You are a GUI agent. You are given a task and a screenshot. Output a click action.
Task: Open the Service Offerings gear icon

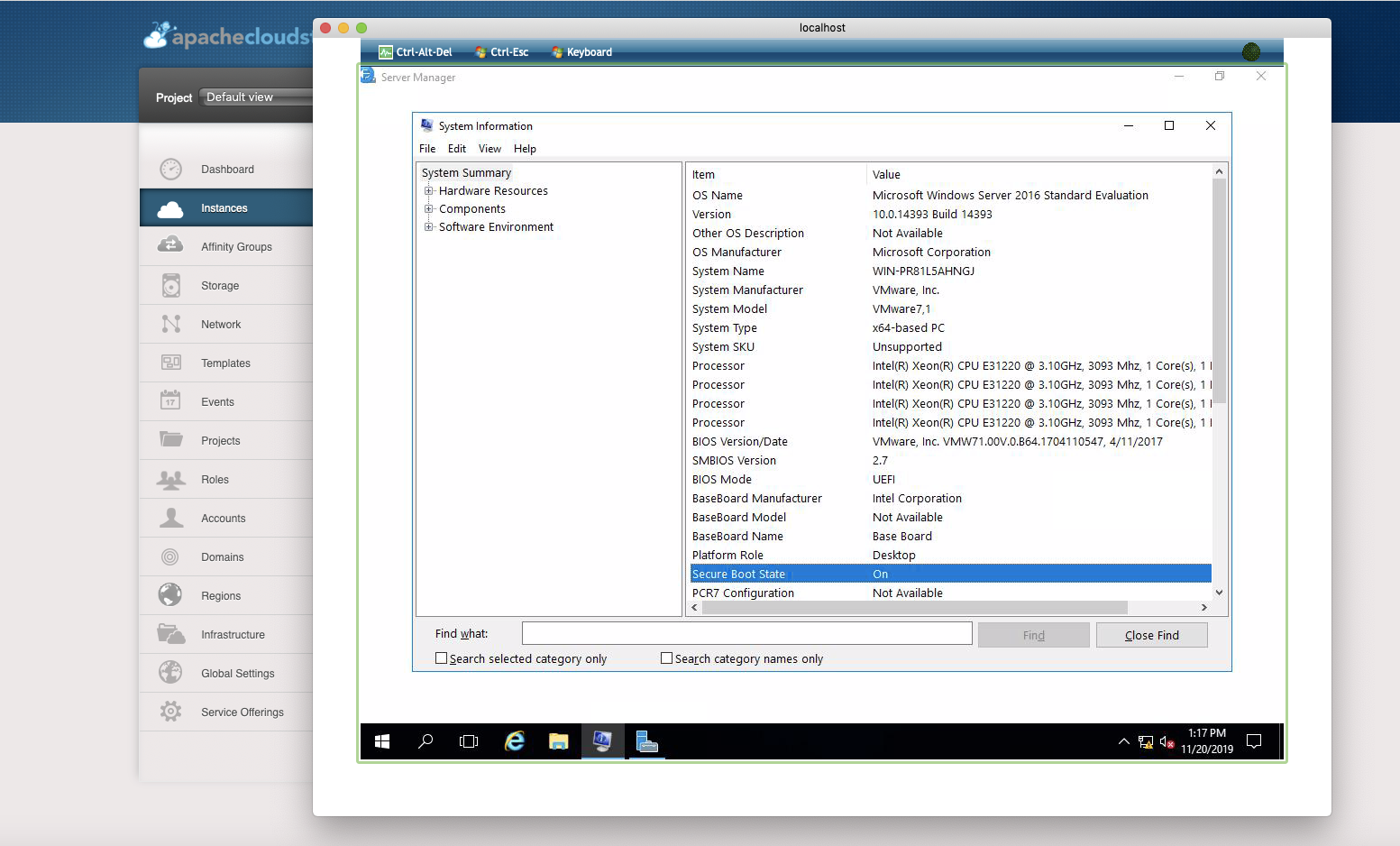click(x=170, y=711)
